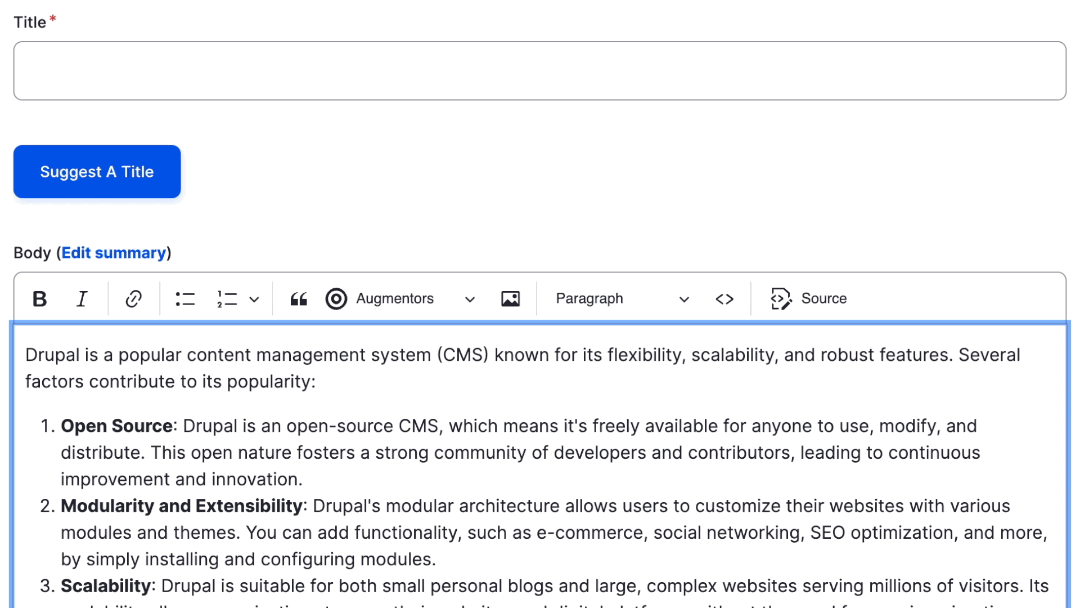This screenshot has width=1080, height=608.
Task: Apply numbered list formatting
Action: pos(227,299)
